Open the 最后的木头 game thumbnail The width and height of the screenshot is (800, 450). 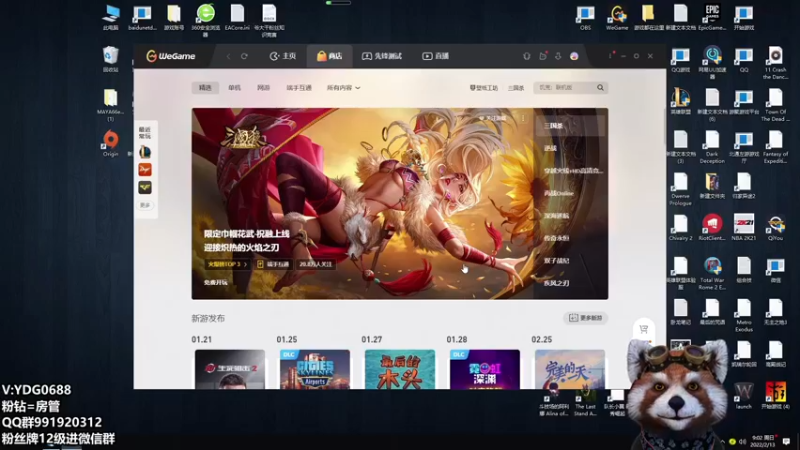coord(400,369)
